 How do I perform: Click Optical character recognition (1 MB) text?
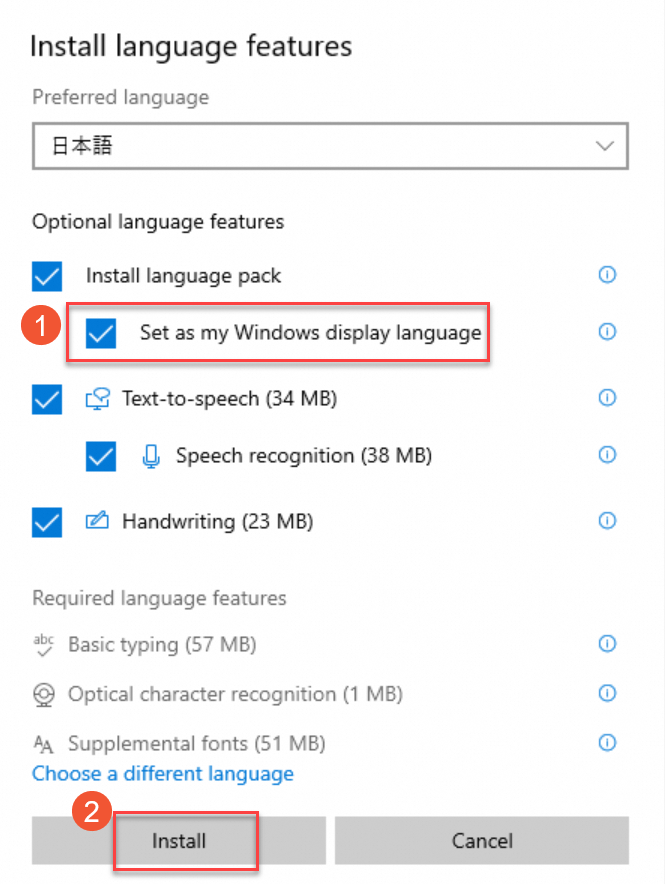pos(236,693)
